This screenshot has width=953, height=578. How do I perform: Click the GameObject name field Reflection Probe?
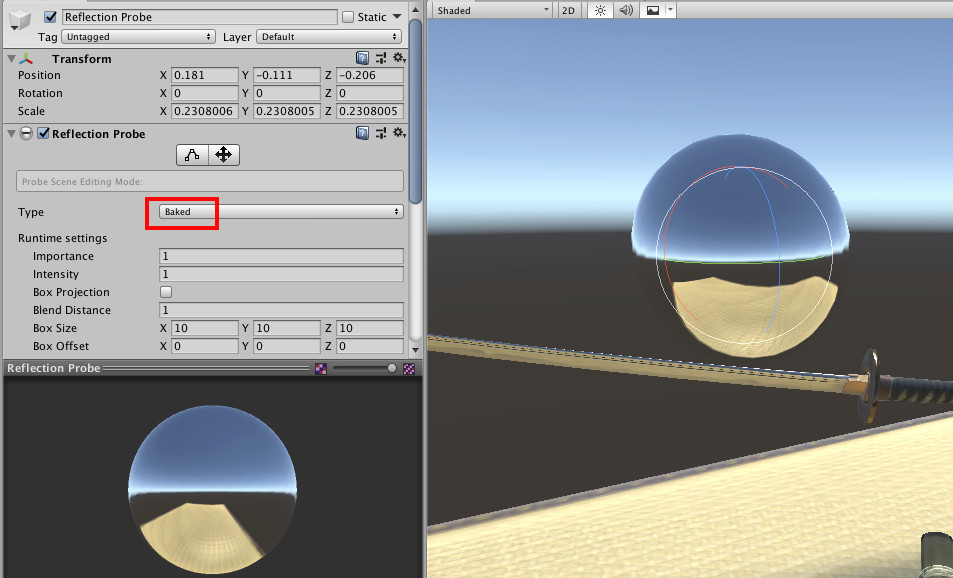click(200, 17)
